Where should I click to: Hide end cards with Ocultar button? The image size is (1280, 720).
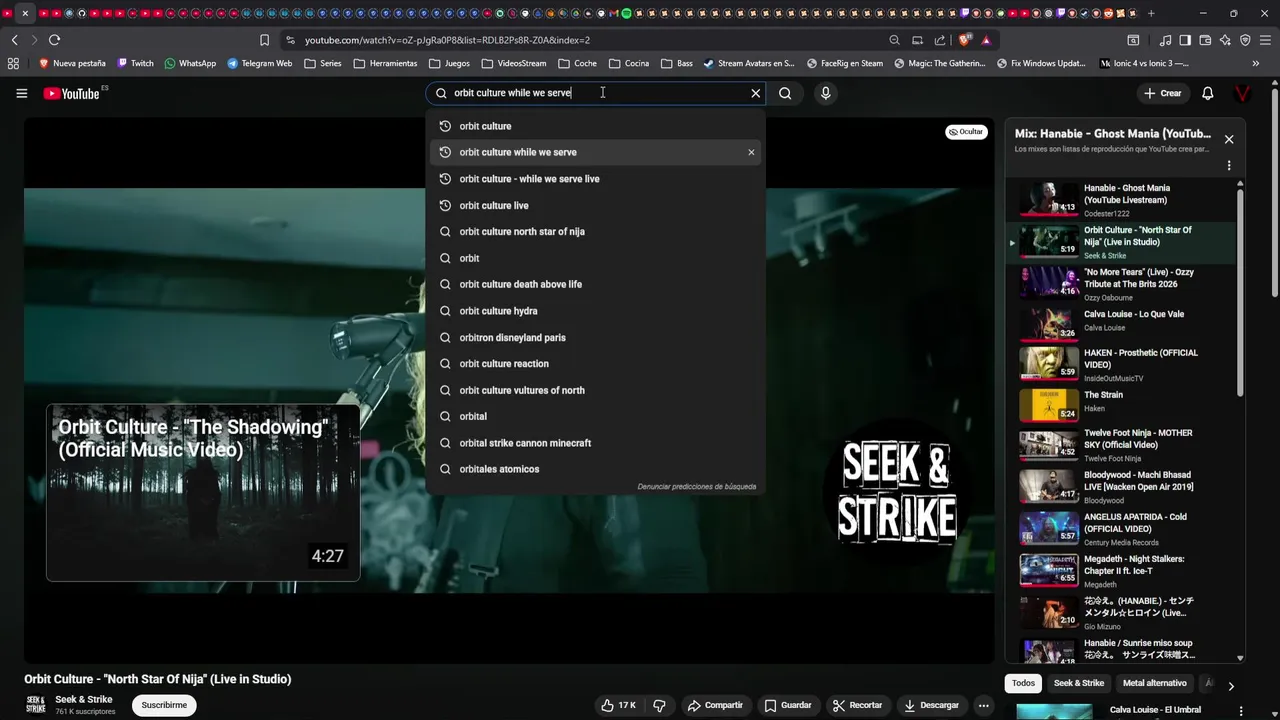[966, 132]
